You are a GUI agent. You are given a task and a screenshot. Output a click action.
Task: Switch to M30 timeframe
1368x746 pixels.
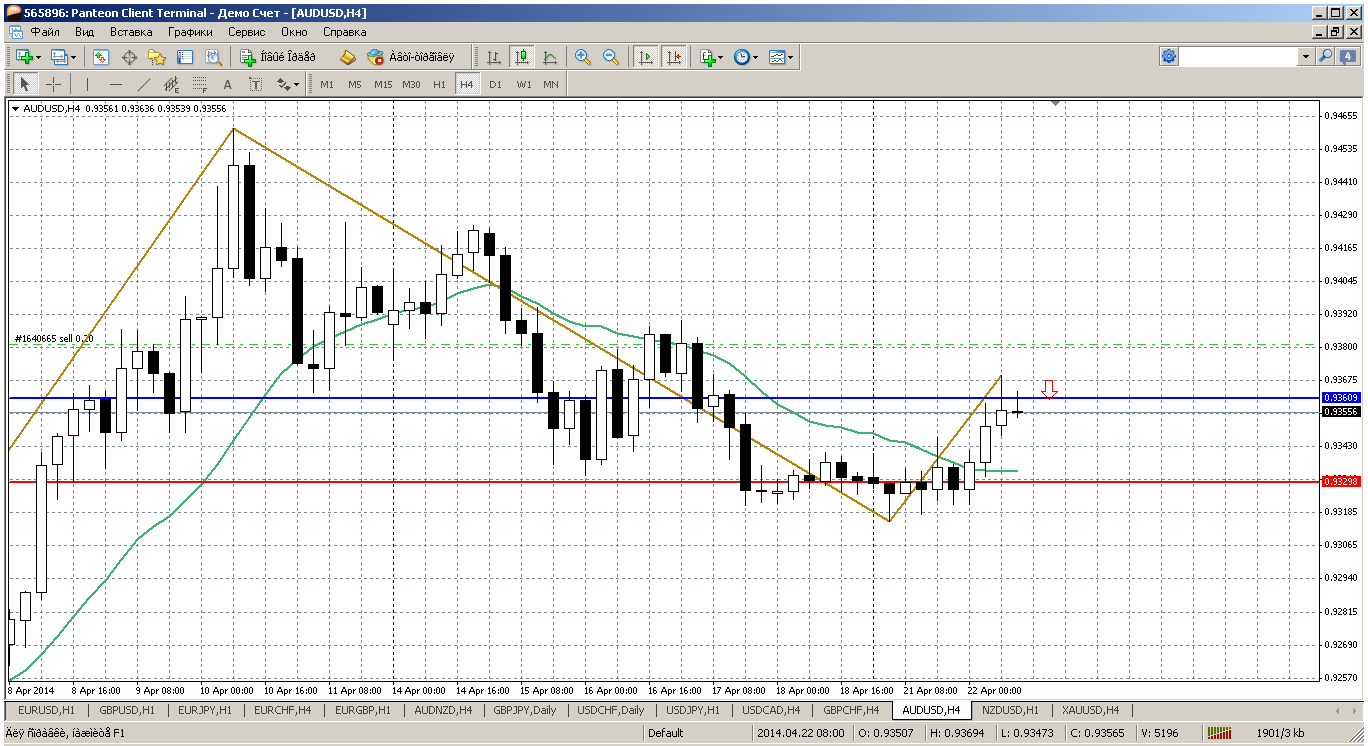pyautogui.click(x=411, y=84)
